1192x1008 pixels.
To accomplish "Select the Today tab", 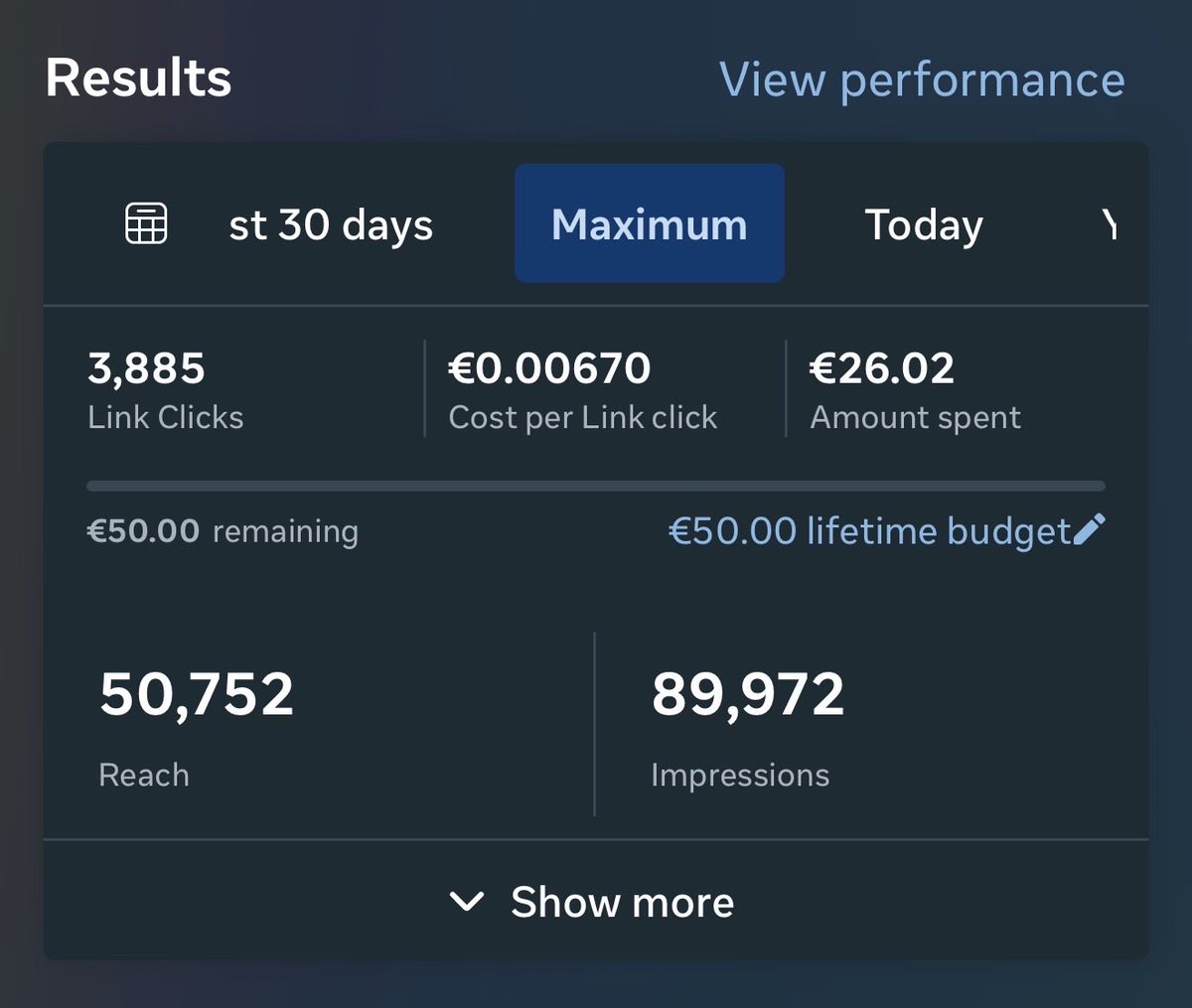I will click(x=924, y=224).
